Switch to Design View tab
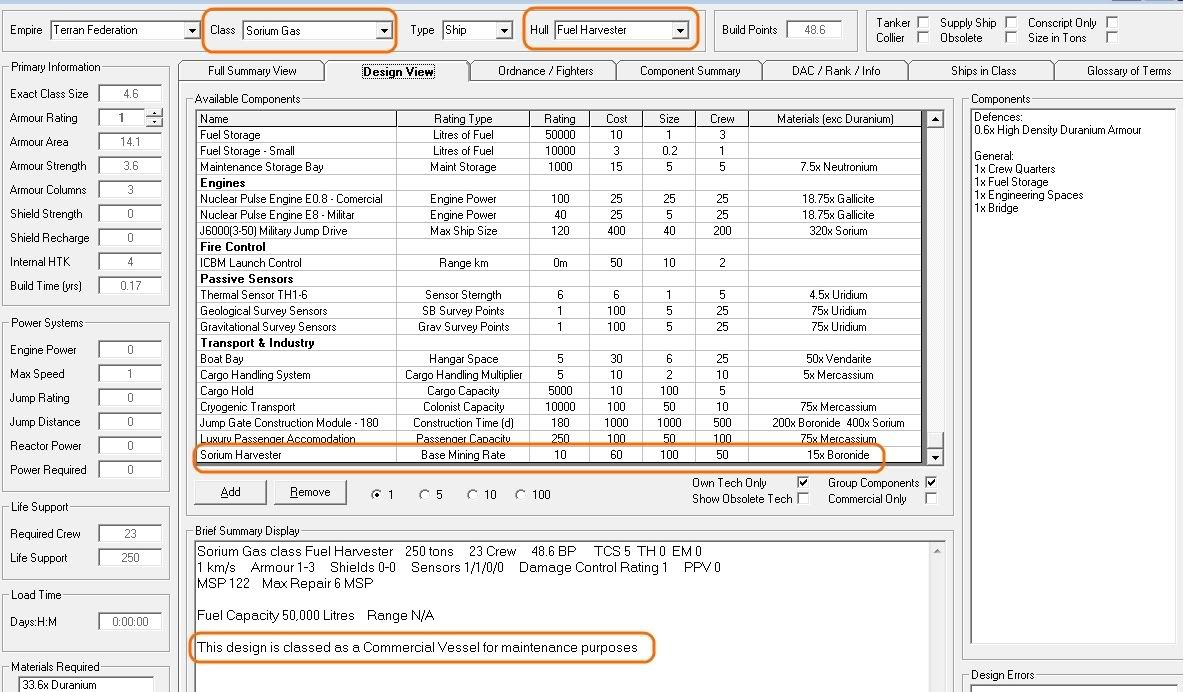 398,72
